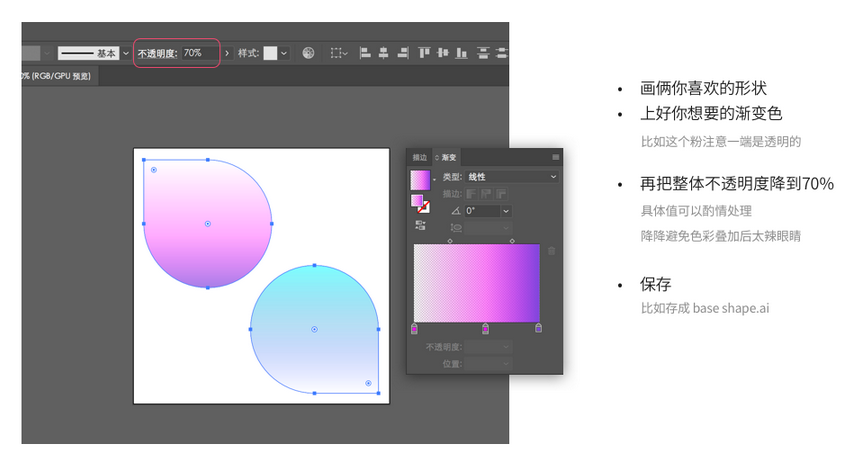Click the 不透明度 70% input field
Viewport: 845px width, 464px height.
coord(200,53)
